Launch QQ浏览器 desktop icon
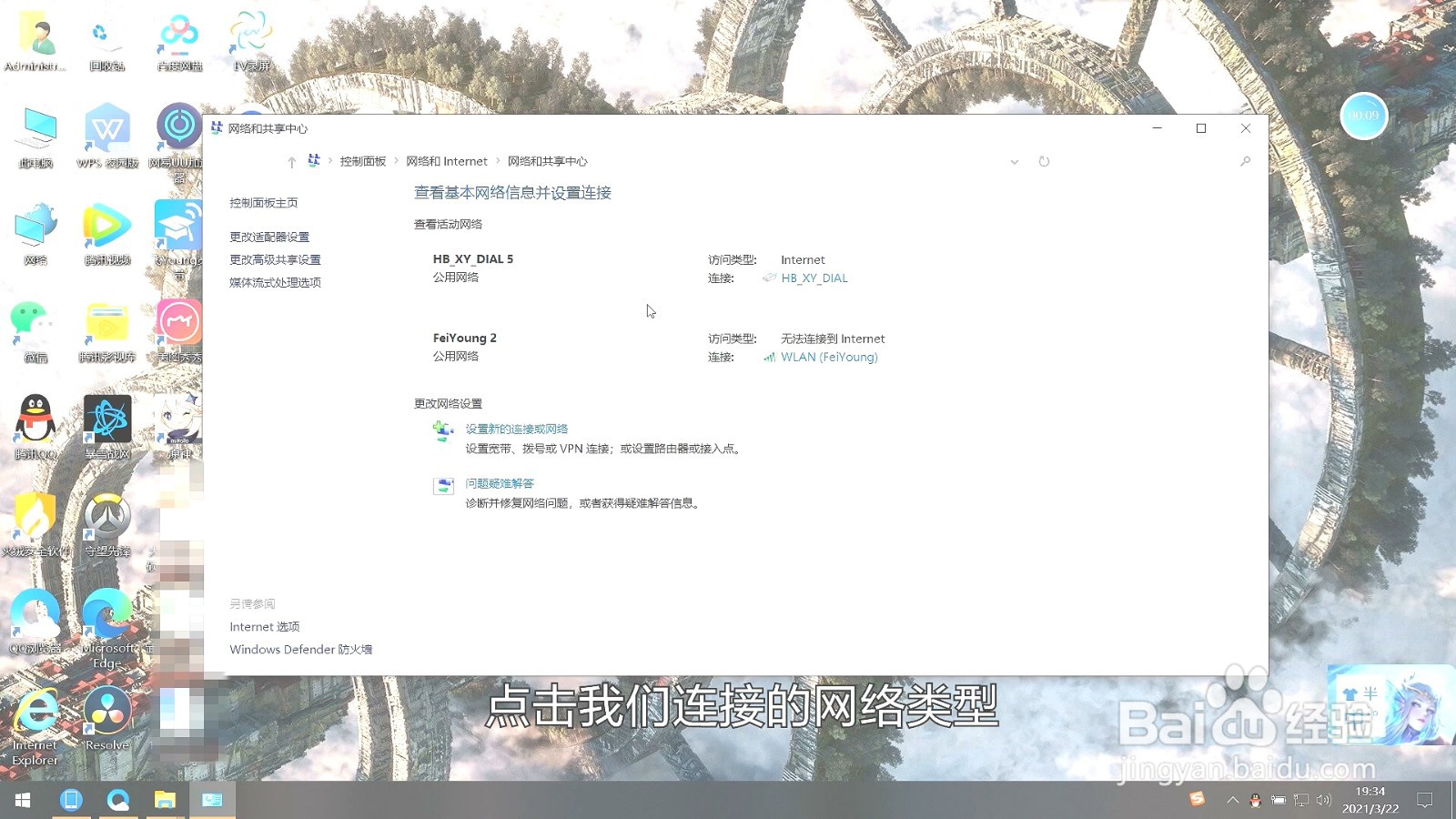The image size is (1456, 819). [35, 621]
